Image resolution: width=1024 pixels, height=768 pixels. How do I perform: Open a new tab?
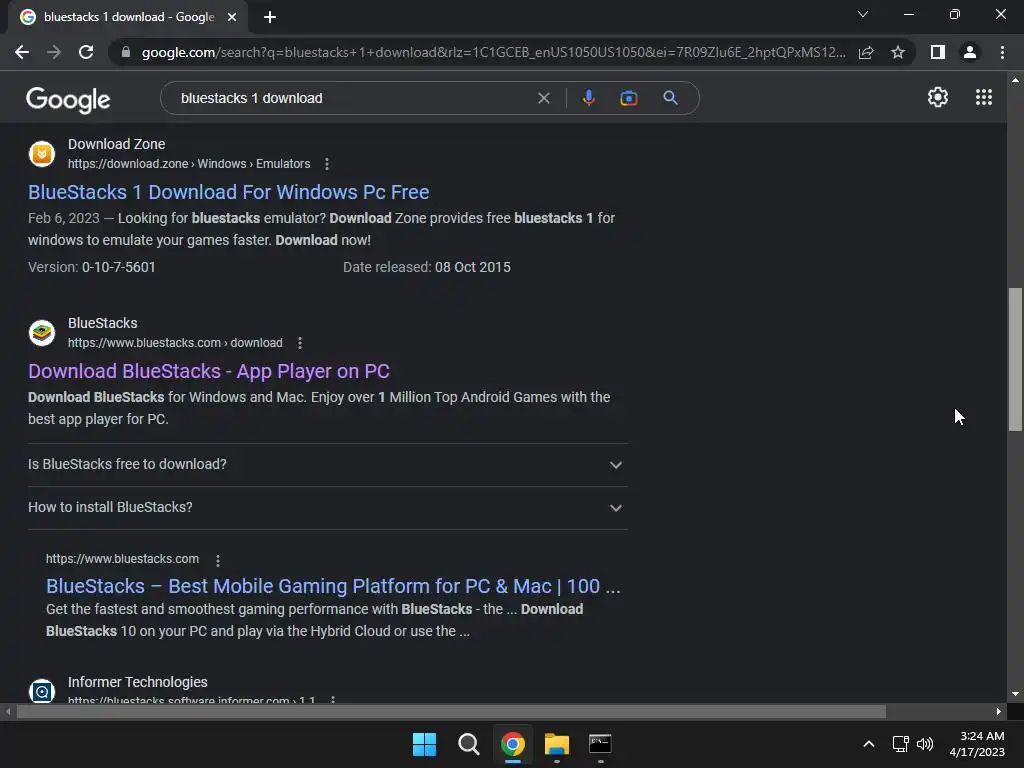pos(270,17)
